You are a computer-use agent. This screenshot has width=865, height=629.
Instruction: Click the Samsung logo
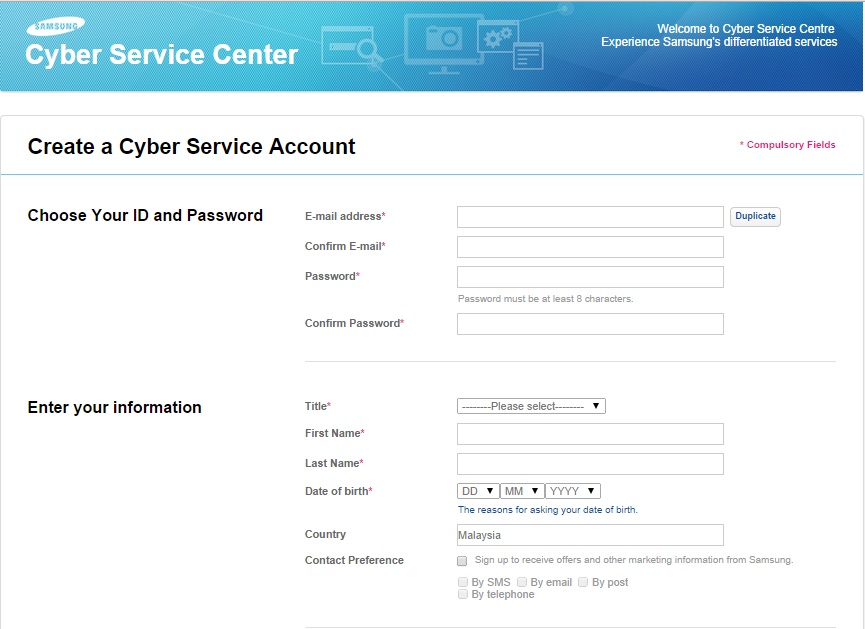click(56, 26)
